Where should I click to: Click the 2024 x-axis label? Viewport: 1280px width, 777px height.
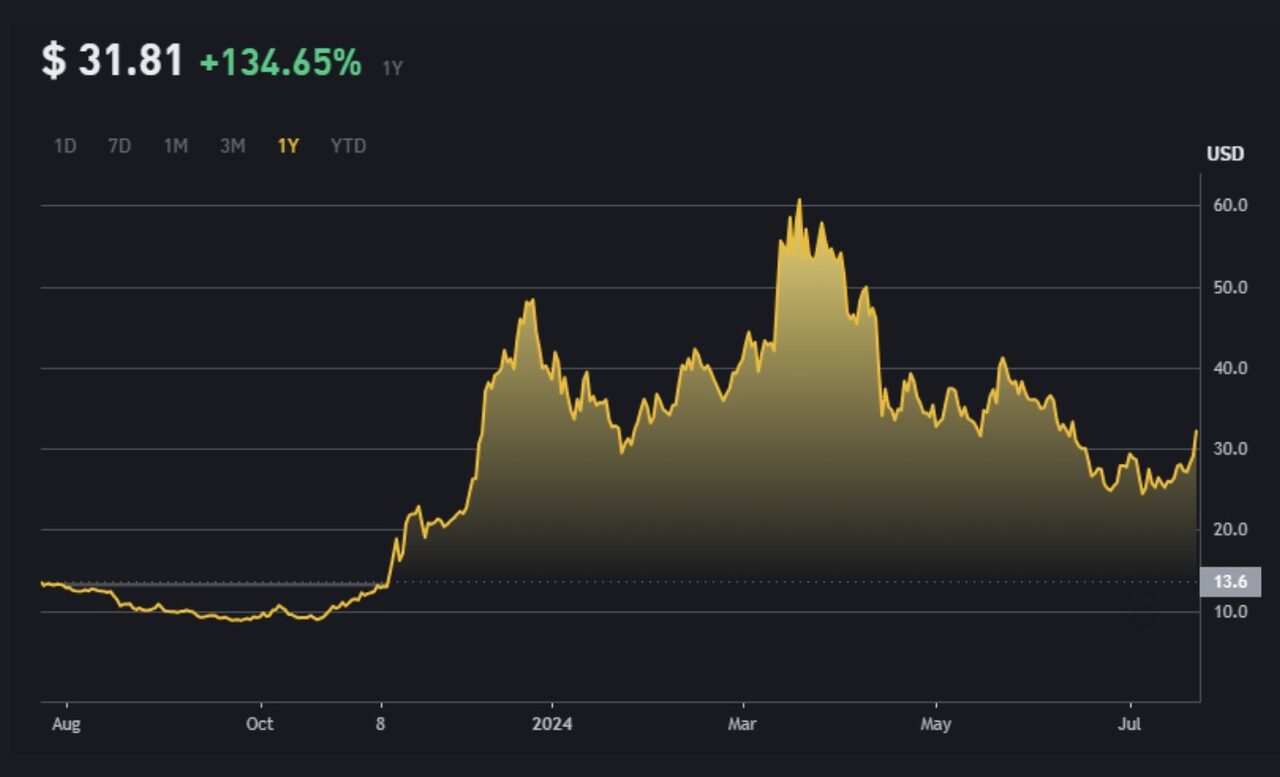click(x=553, y=724)
